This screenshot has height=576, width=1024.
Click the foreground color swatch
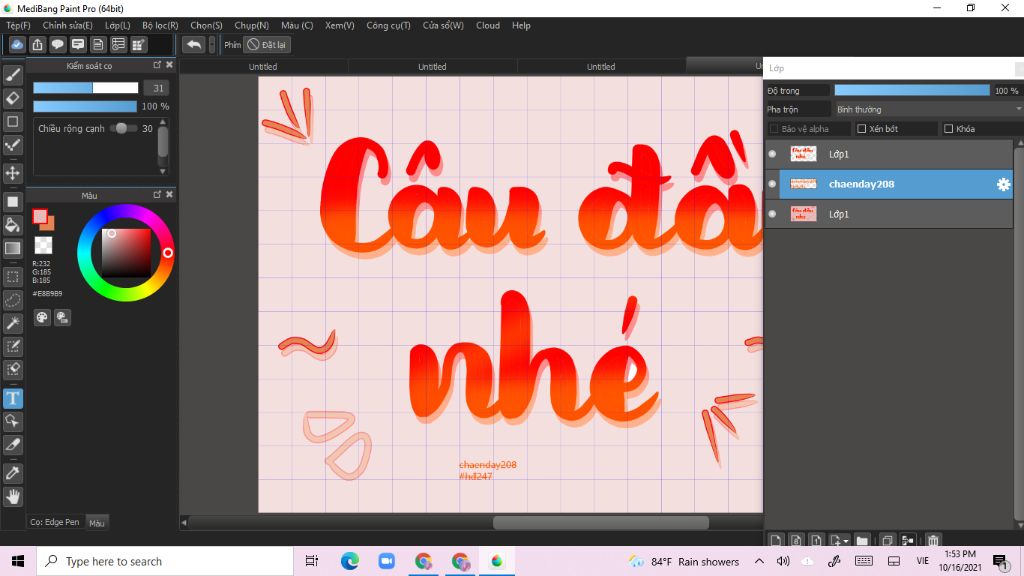click(40, 216)
